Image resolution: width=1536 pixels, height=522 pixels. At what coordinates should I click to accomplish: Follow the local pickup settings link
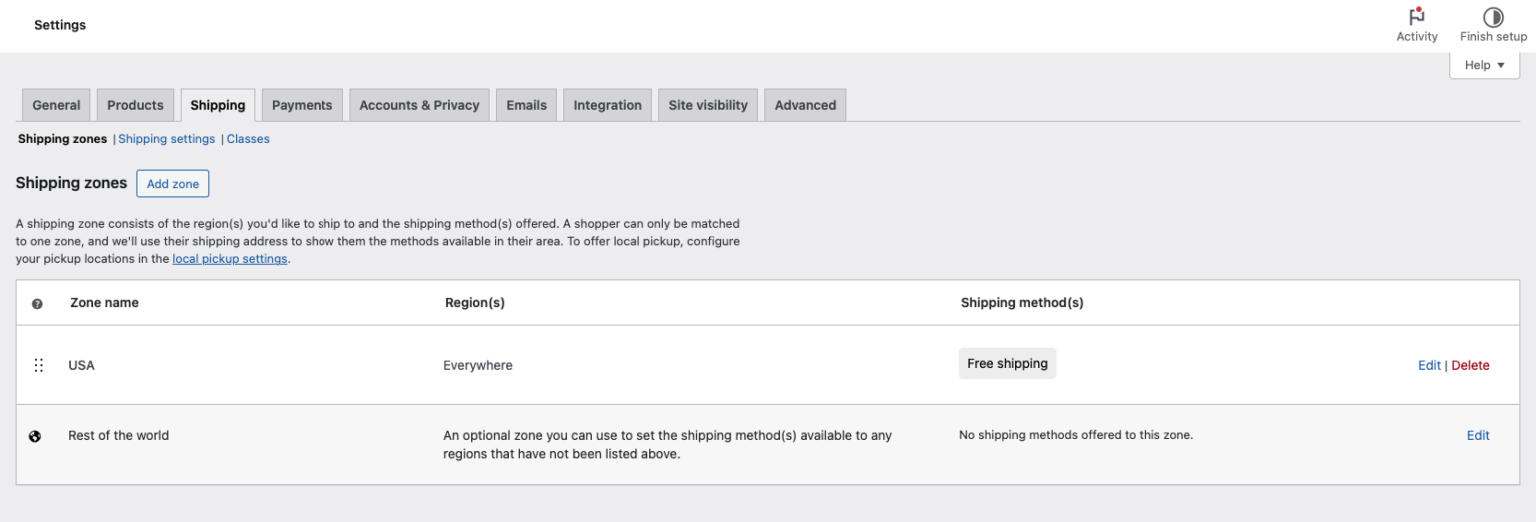click(x=230, y=259)
